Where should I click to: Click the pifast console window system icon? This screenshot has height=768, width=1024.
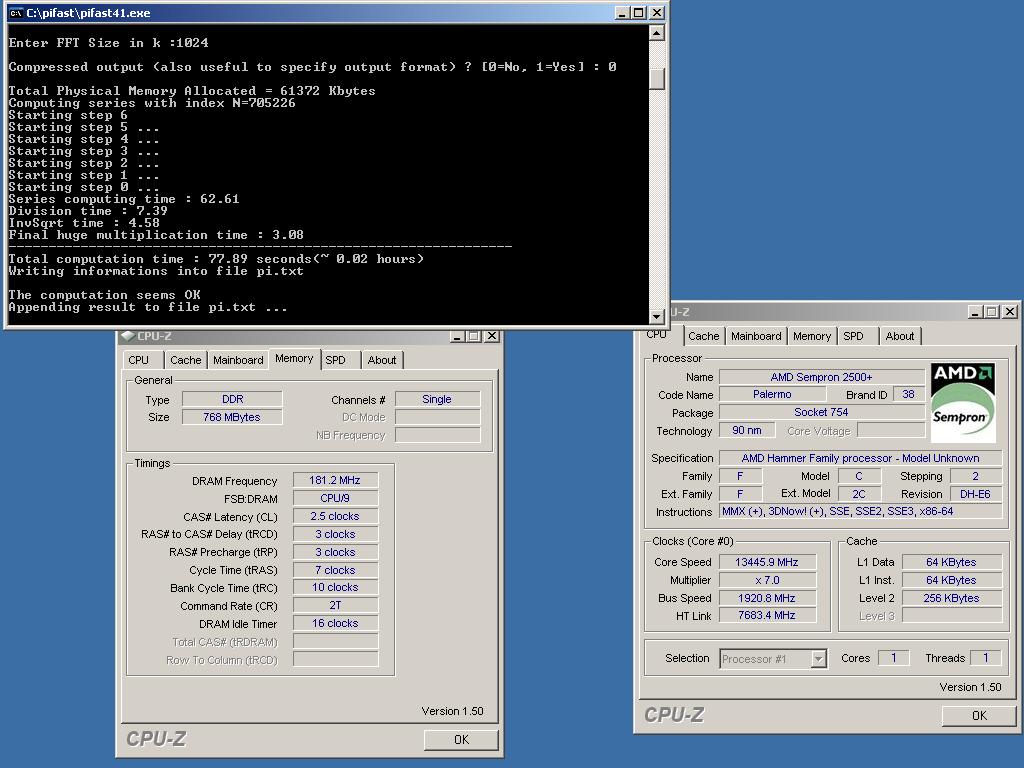coord(16,13)
